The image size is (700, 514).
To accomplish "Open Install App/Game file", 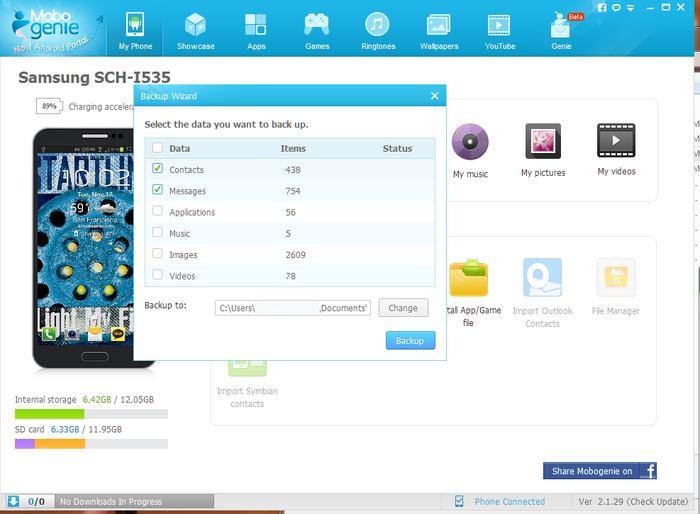I will [473, 292].
